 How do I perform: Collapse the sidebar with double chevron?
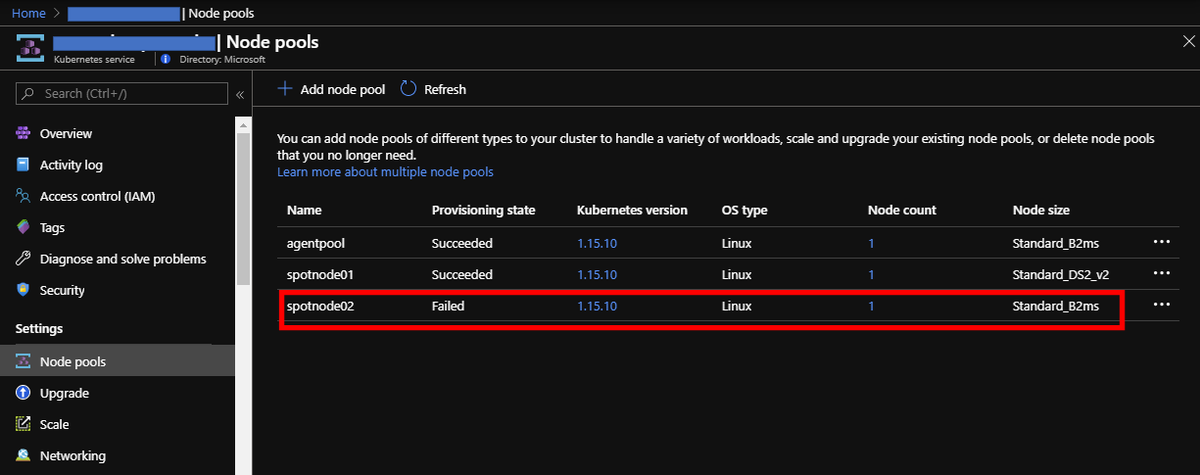[x=240, y=94]
